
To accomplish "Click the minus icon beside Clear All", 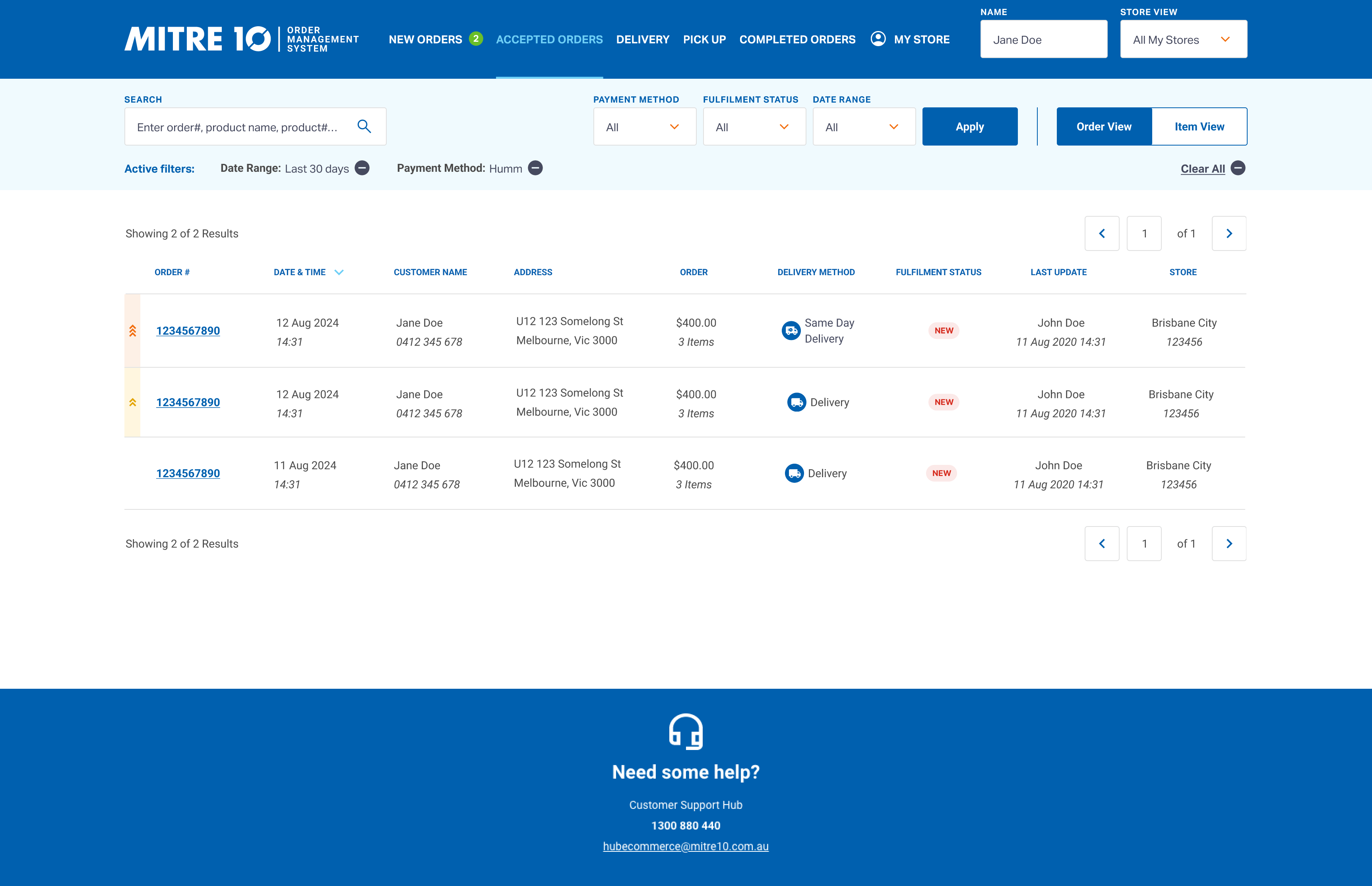I will point(1238,168).
